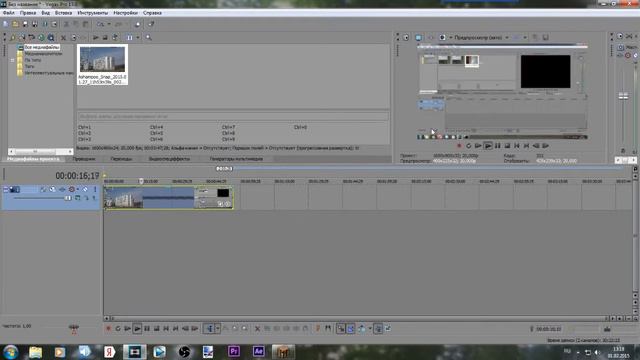The image size is (640, 360).
Task: Stop timeline playback in the transport bar
Action: point(157,329)
